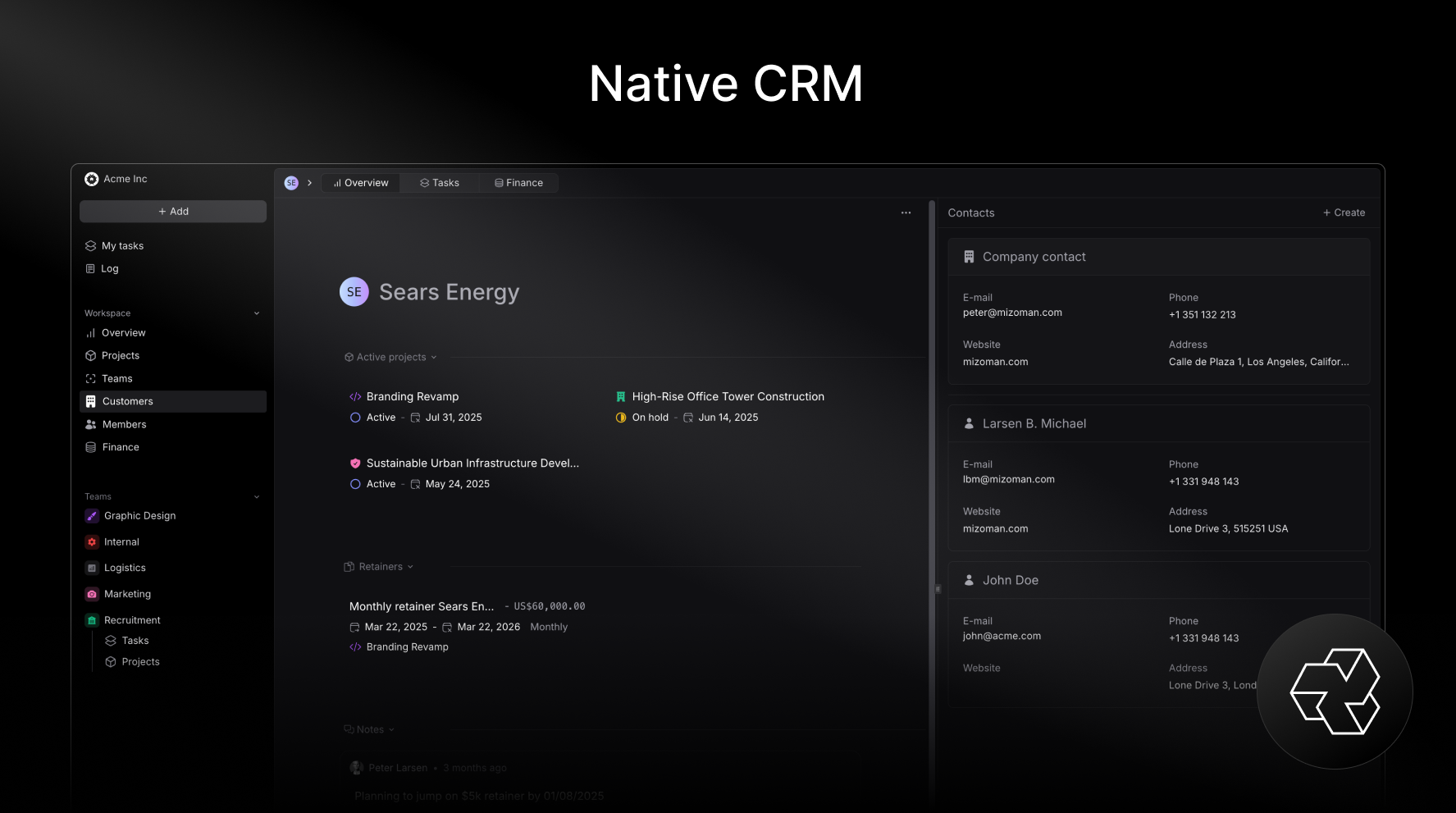Click the Recruitment team icon

(x=92, y=620)
